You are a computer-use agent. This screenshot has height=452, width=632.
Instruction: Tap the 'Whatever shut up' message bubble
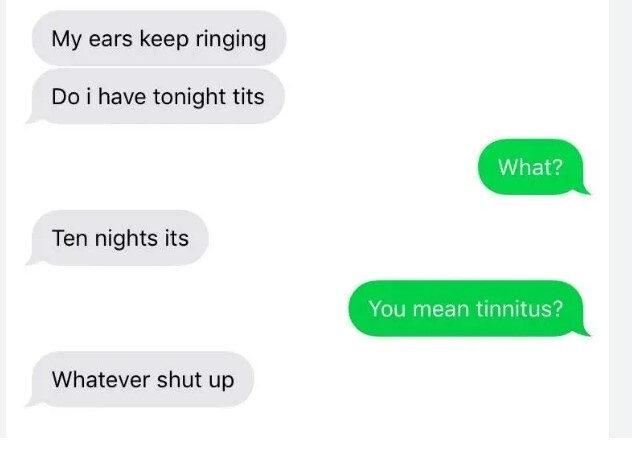pos(139,379)
